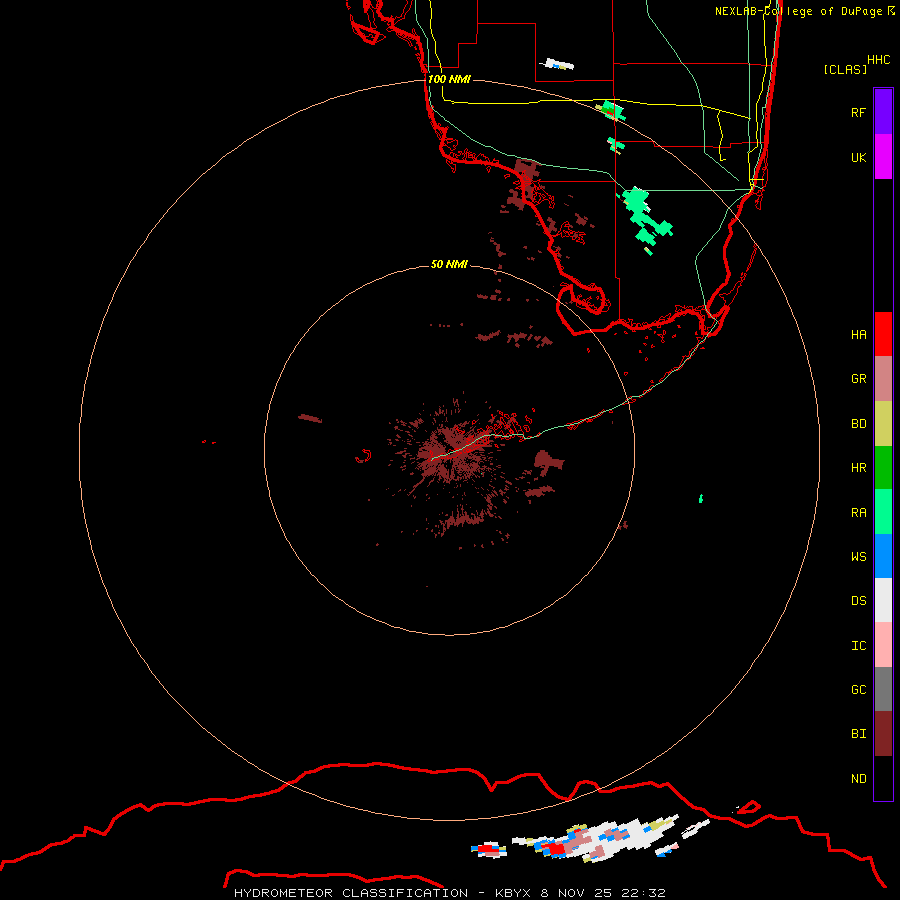The width and height of the screenshot is (900, 900).
Task: Click the IC legend label
Action: pyautogui.click(x=858, y=645)
